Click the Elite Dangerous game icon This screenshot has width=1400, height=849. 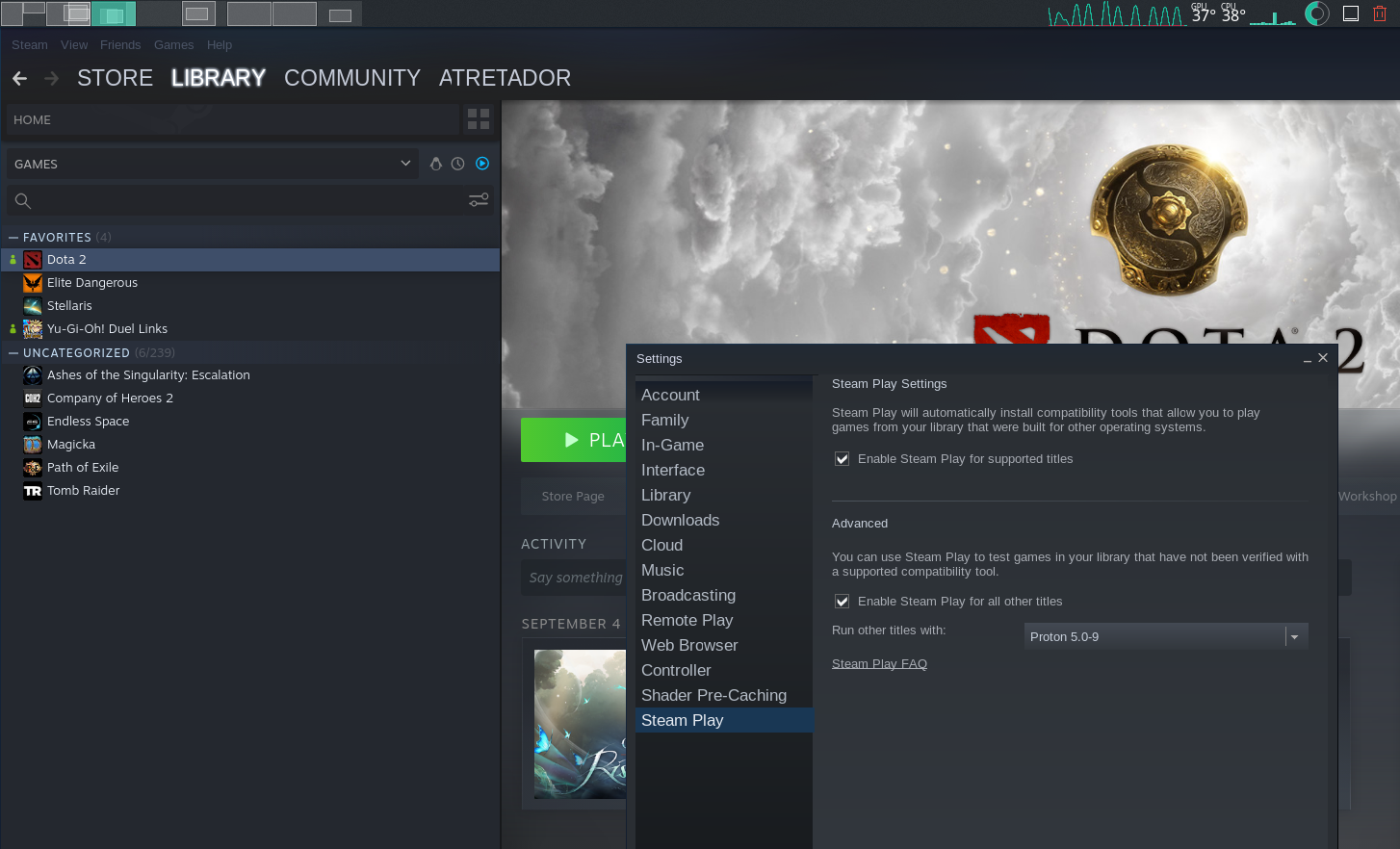pos(33,283)
